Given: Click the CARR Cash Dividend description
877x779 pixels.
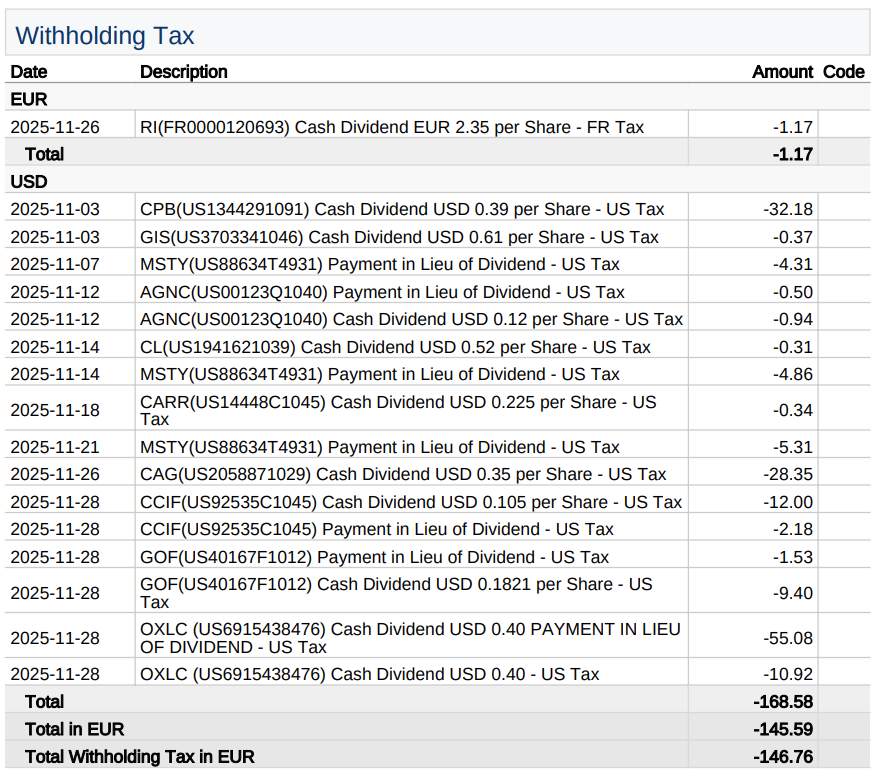Looking at the screenshot, I should [x=398, y=410].
